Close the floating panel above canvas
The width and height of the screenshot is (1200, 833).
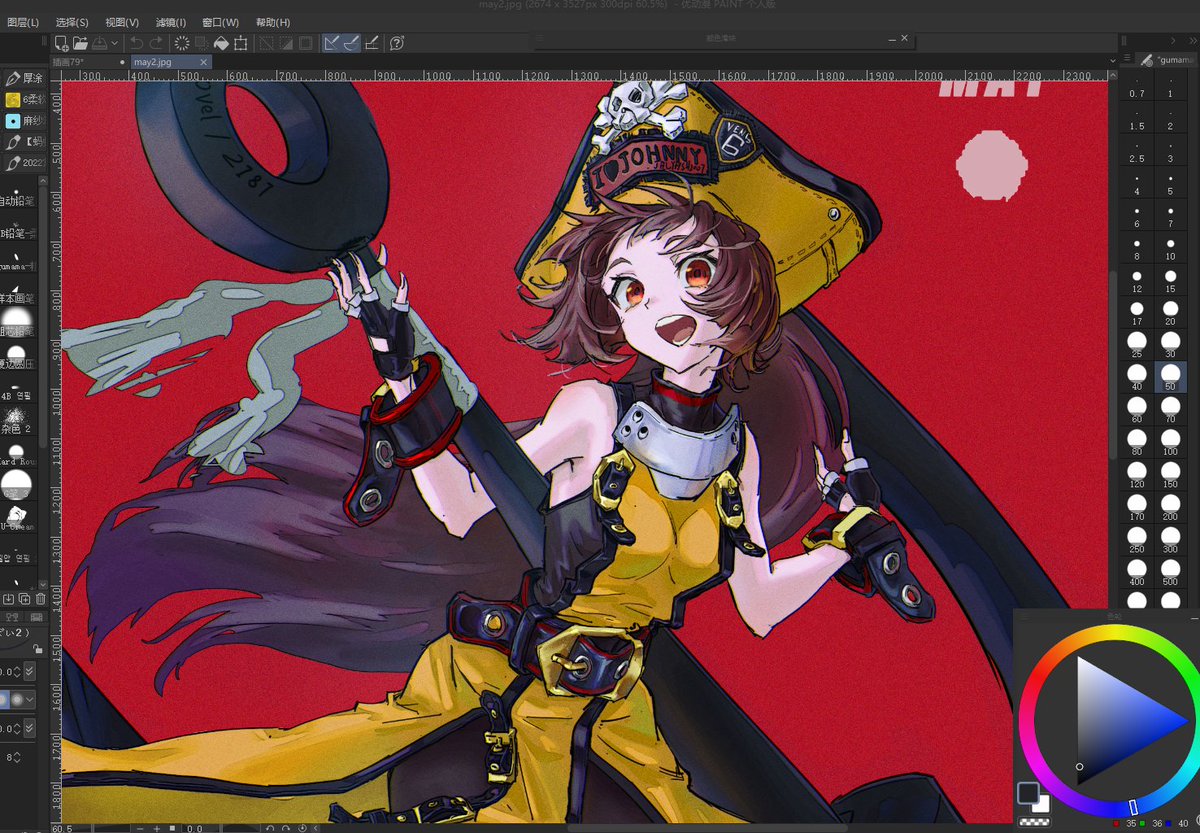point(905,39)
